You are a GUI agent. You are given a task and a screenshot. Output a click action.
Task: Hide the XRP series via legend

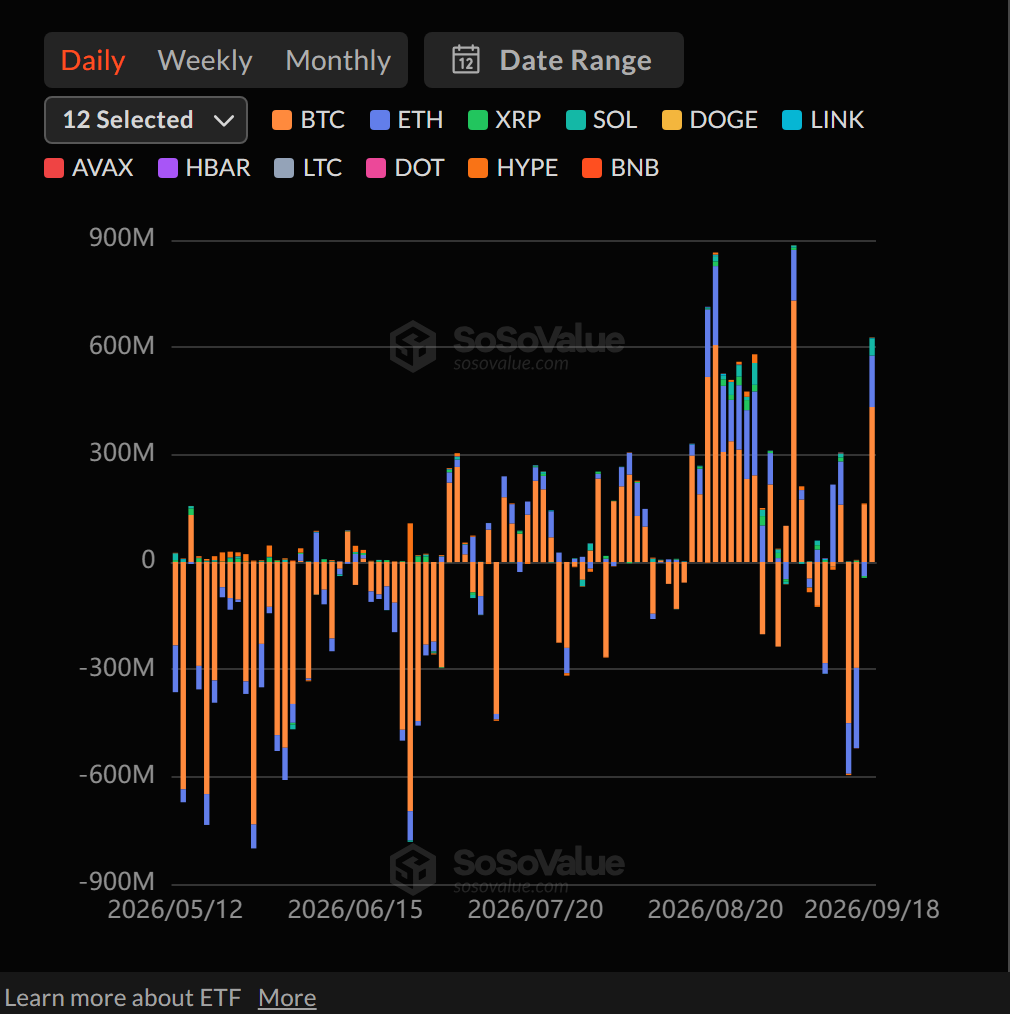(504, 120)
